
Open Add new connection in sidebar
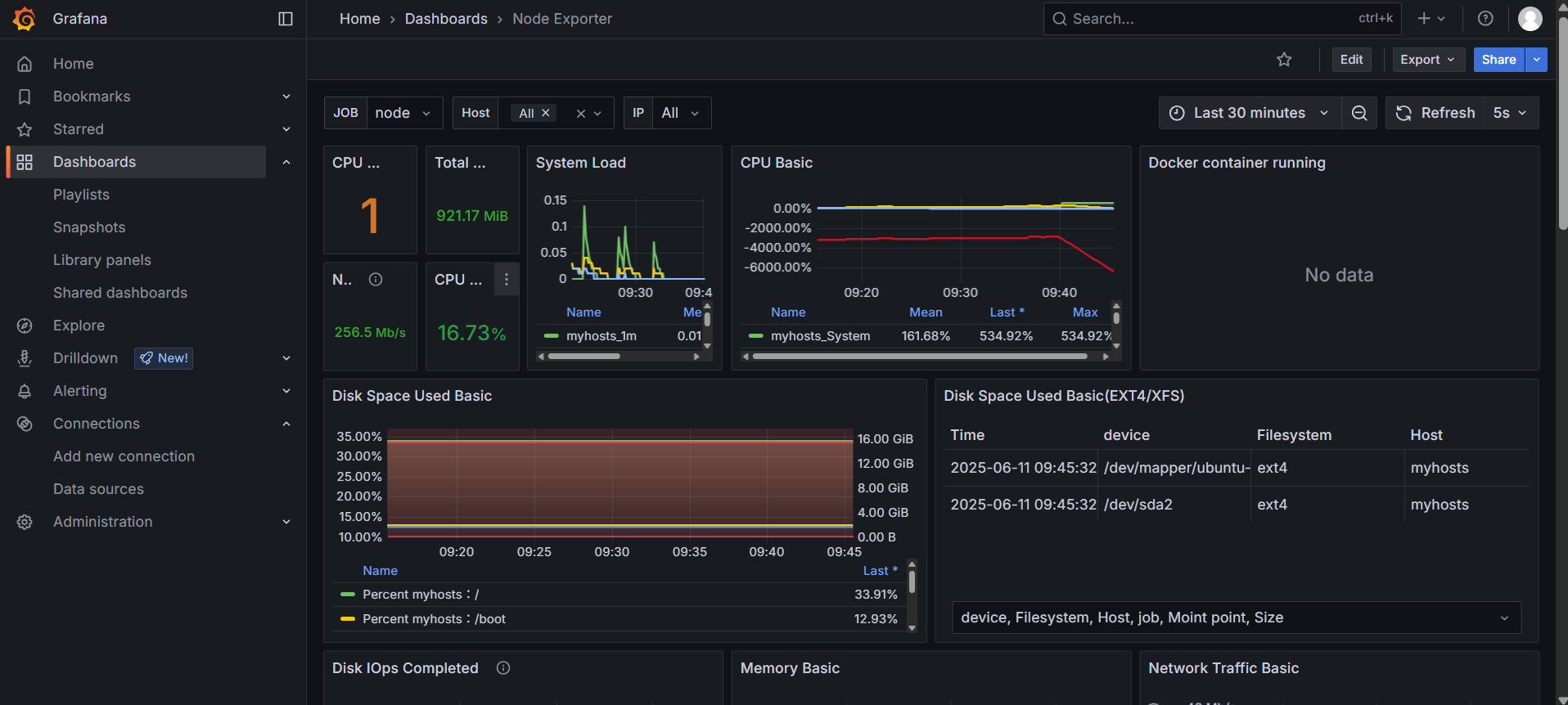point(124,456)
